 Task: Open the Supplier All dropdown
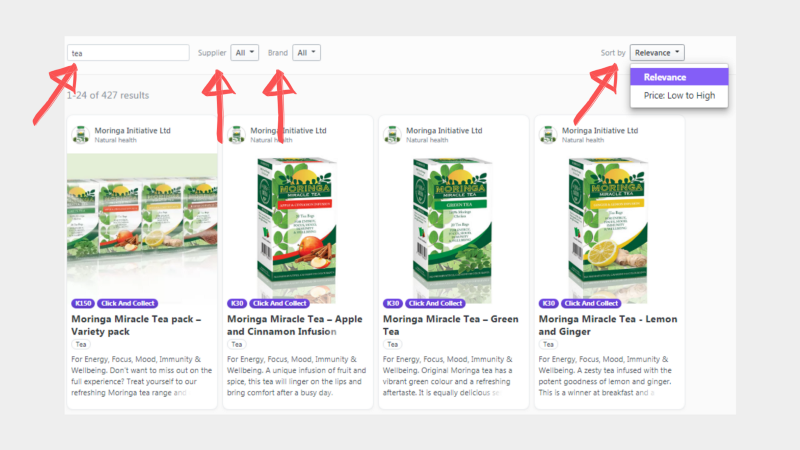coord(244,53)
